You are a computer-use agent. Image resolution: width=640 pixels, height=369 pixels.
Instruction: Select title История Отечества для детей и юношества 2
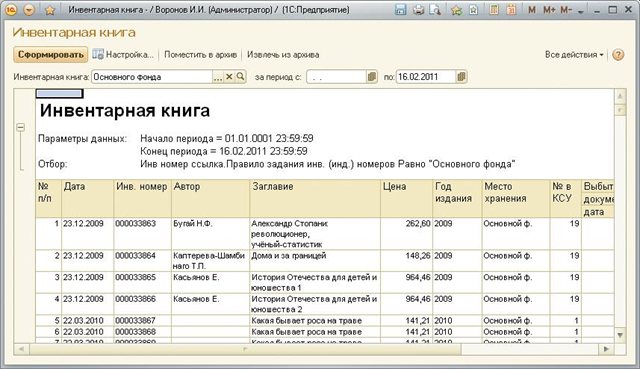(315, 304)
